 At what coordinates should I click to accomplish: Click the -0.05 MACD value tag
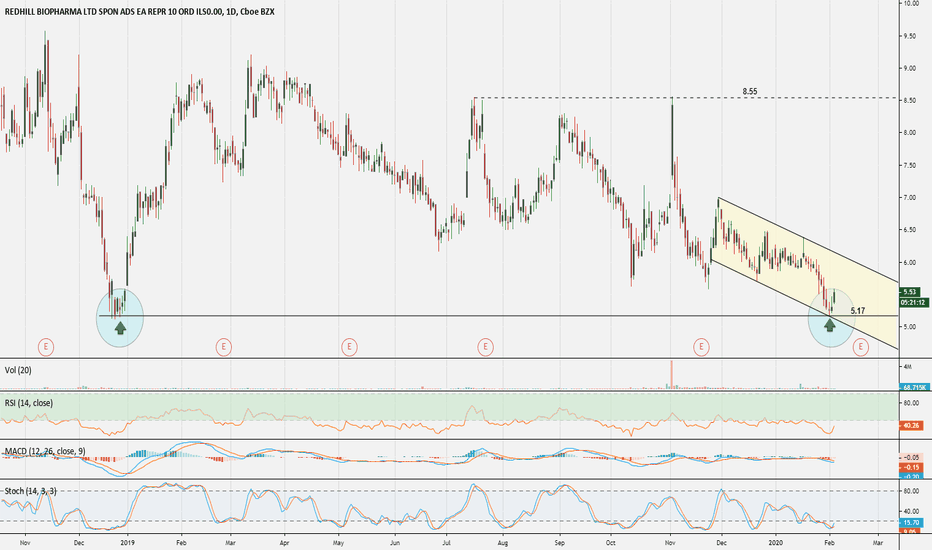[x=911, y=457]
